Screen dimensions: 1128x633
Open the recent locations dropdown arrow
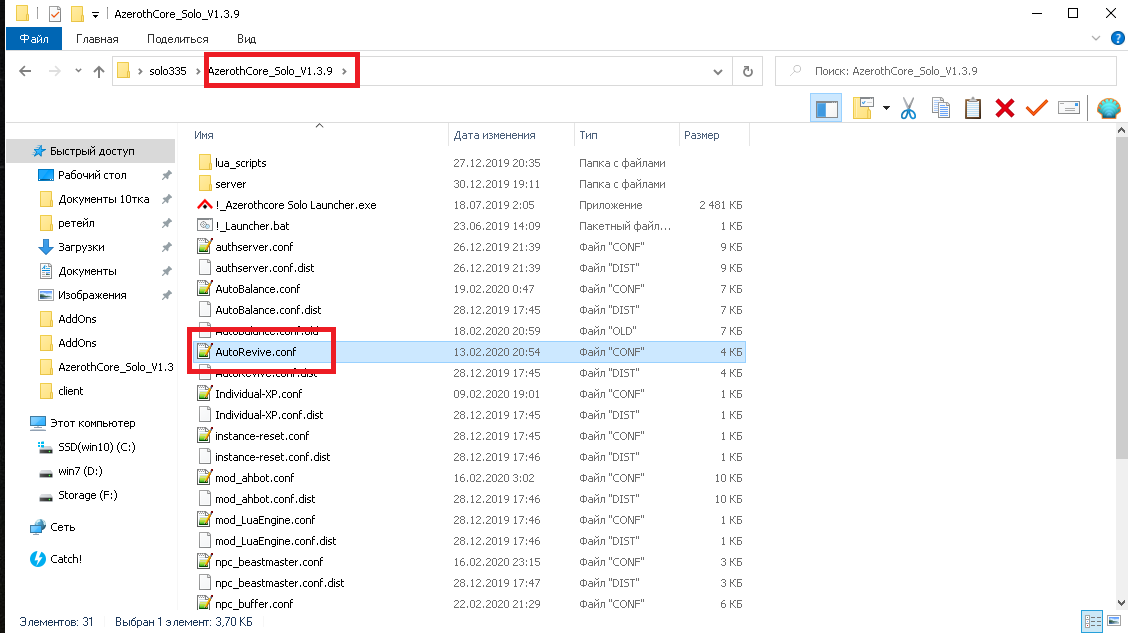tap(78, 71)
